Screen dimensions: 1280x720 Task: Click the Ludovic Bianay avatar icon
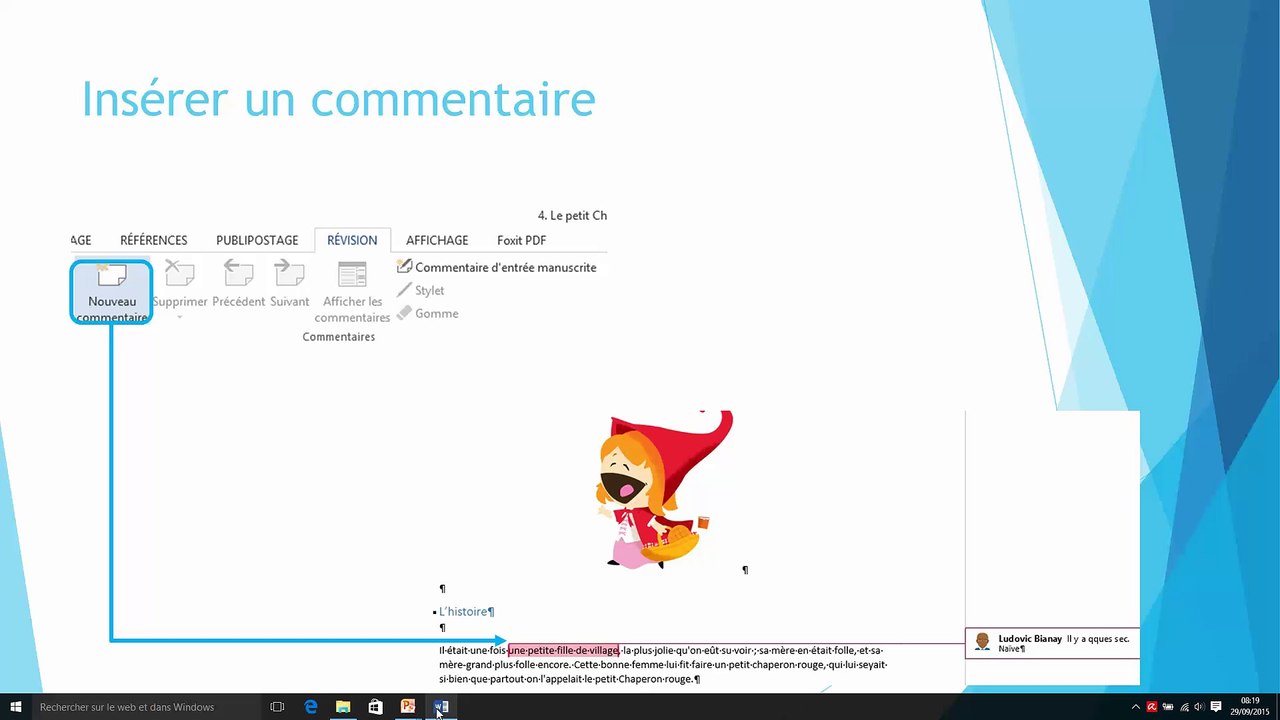[982, 642]
